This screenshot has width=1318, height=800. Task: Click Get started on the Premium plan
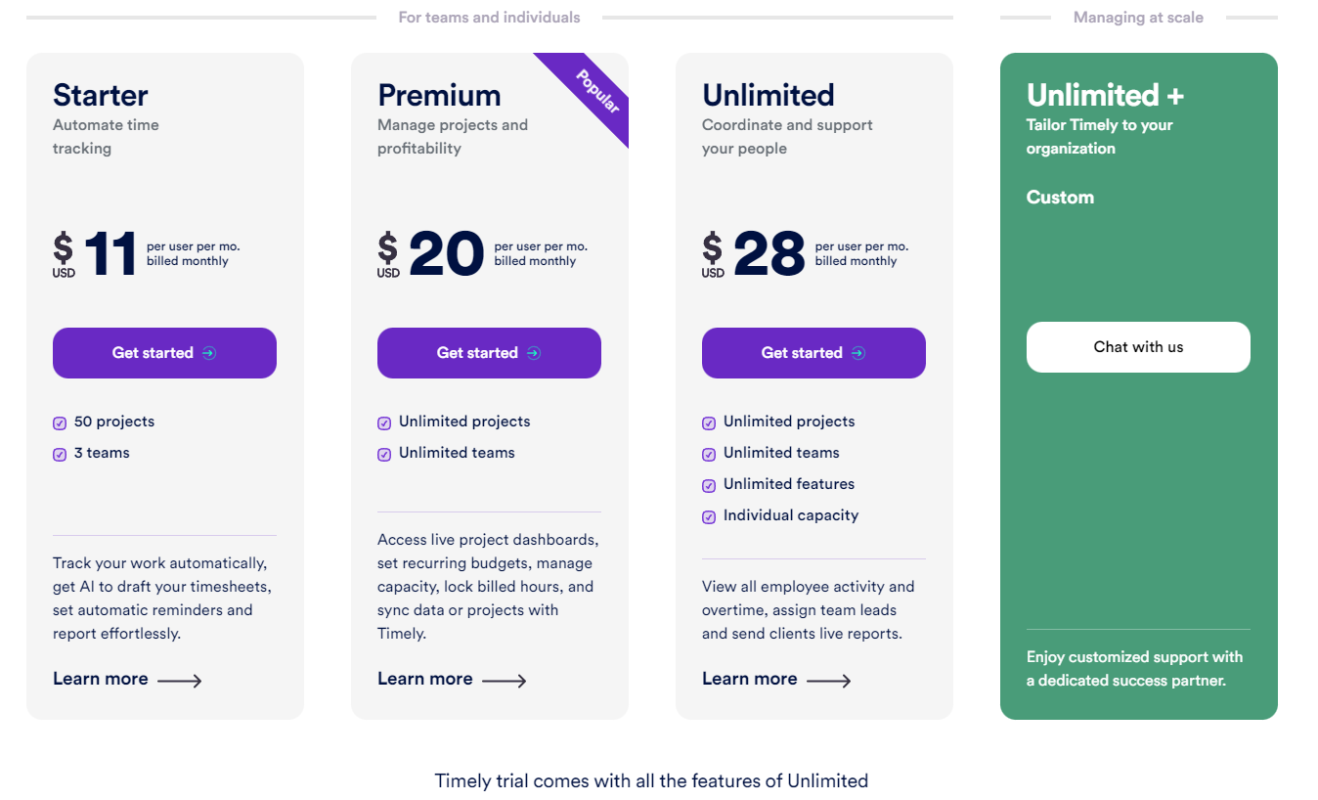coord(489,353)
